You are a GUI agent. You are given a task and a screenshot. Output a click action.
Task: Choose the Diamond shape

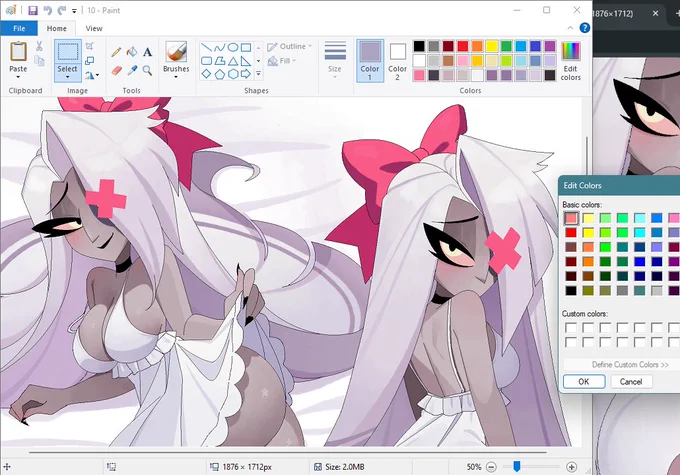click(207, 74)
